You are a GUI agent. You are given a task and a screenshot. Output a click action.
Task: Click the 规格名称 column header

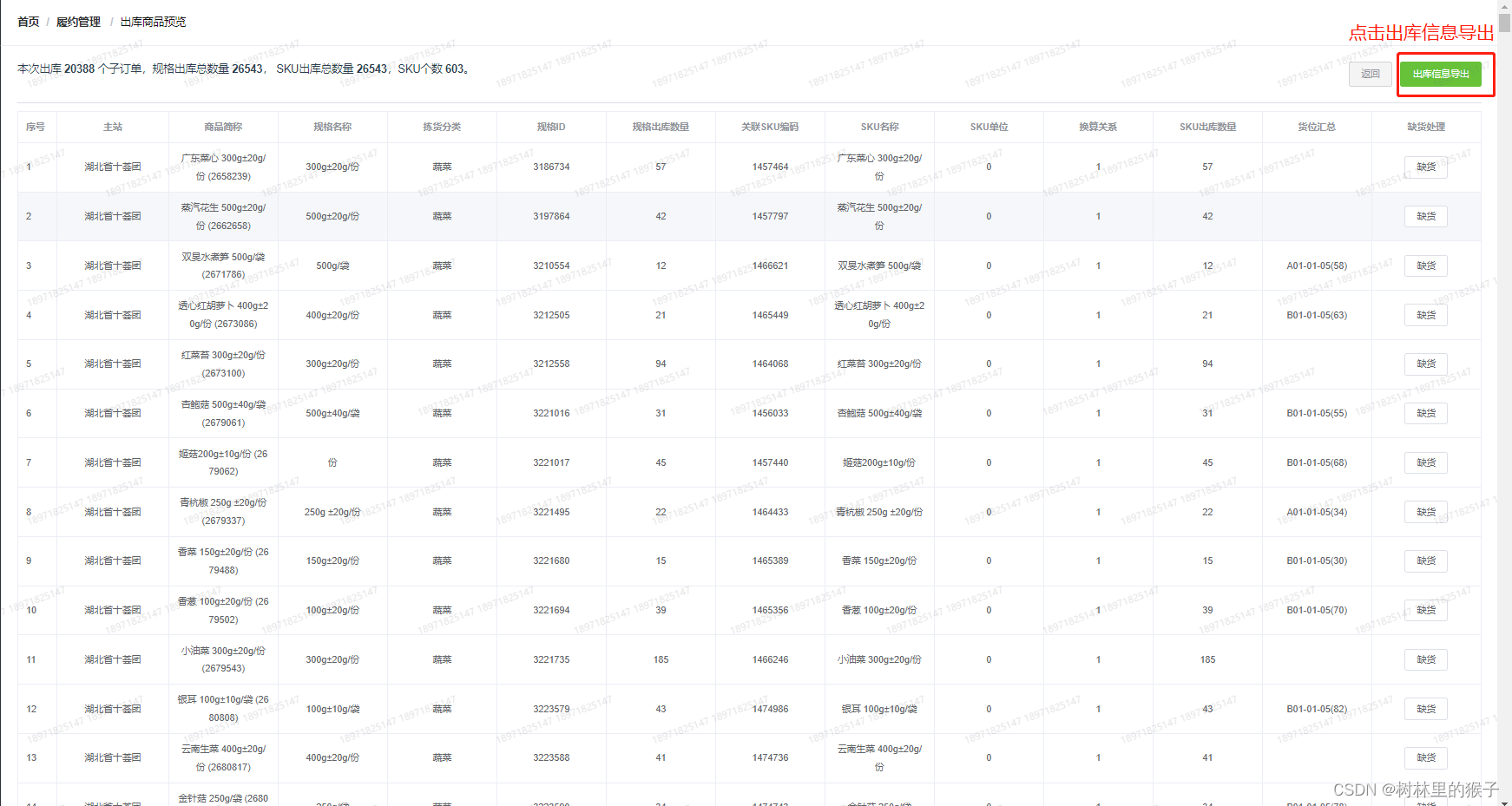coord(332,127)
